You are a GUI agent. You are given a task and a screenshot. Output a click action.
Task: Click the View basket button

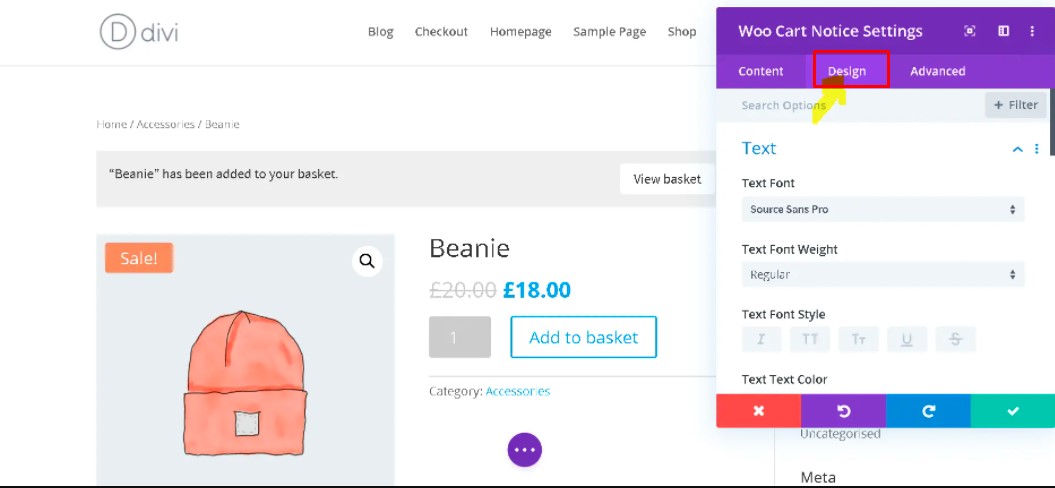point(667,179)
